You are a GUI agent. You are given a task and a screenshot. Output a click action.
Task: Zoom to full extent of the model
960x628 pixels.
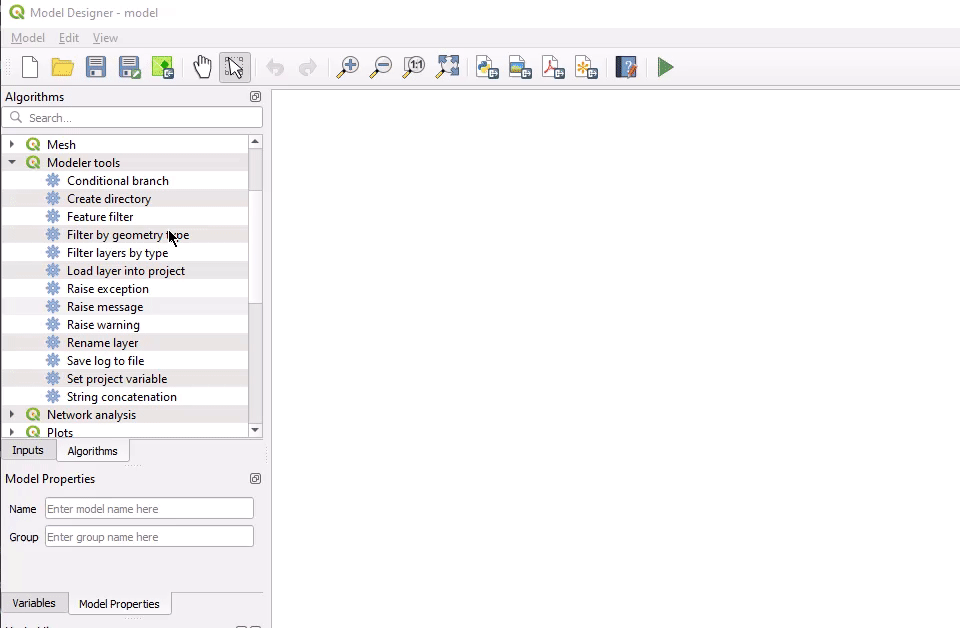pos(447,67)
